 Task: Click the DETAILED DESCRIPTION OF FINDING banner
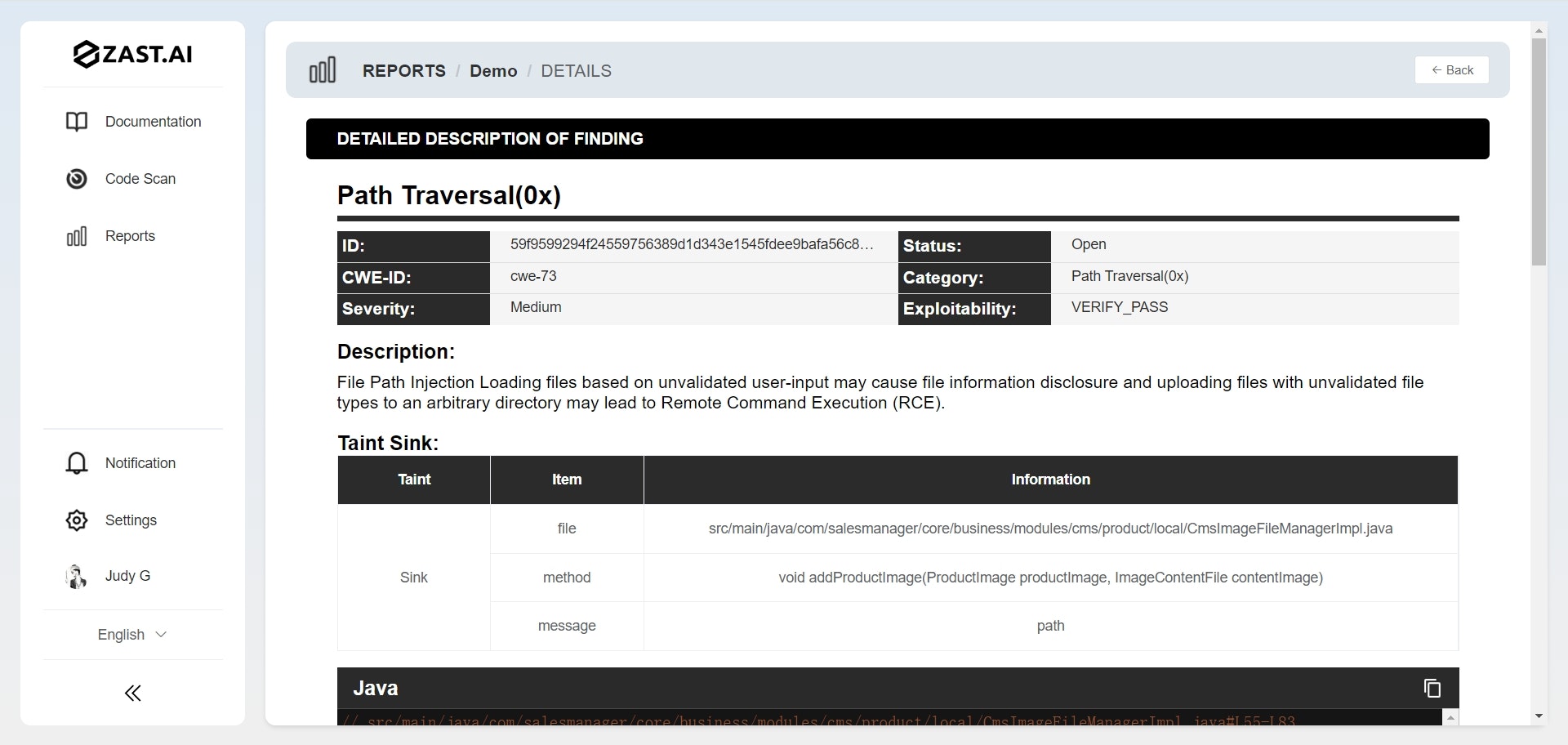898,139
